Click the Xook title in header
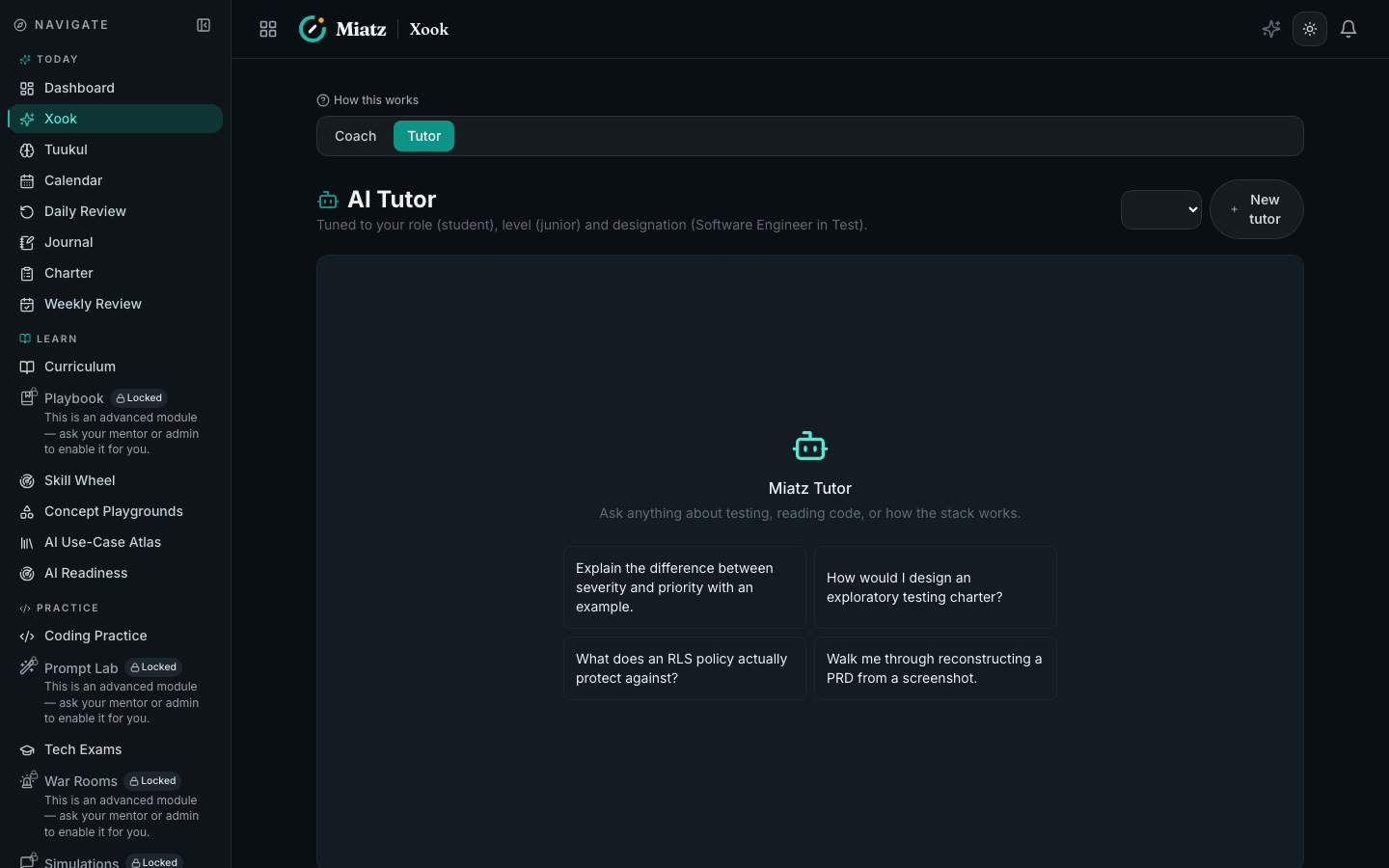 click(x=429, y=29)
